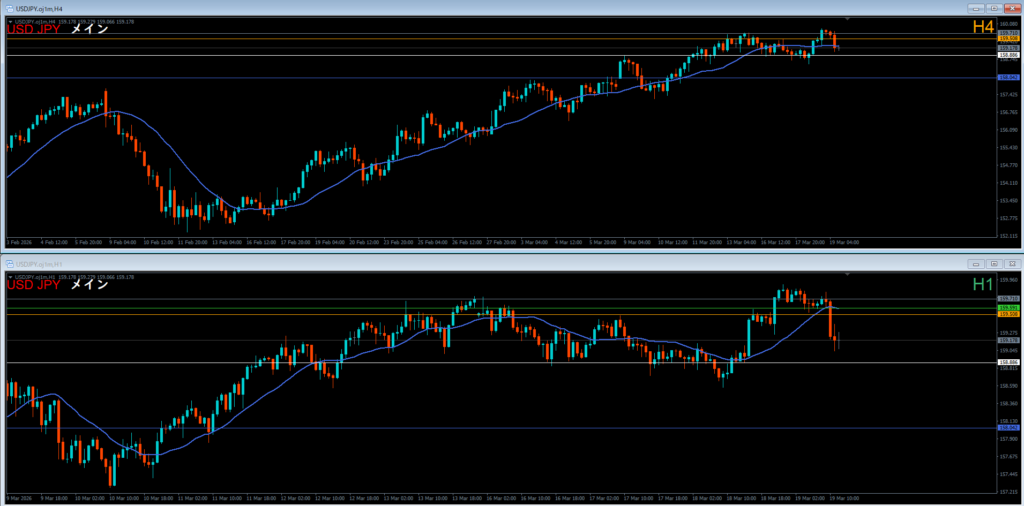This screenshot has width=1024, height=506.
Task: Click the chart shift triangle in H1 chart
Action: click(x=847, y=275)
